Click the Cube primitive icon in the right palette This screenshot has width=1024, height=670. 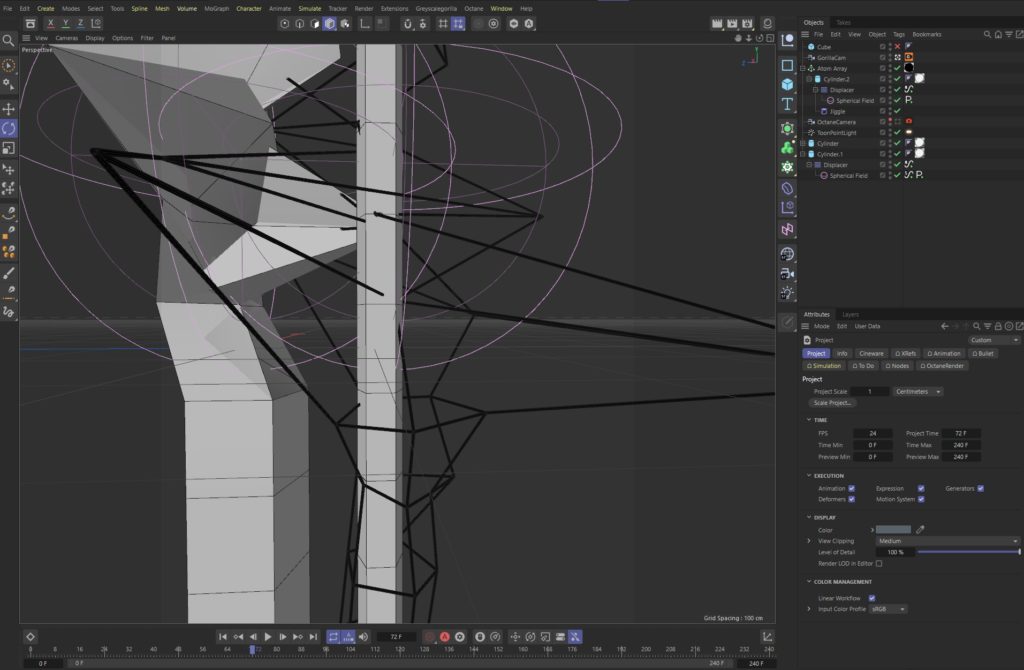click(788, 84)
